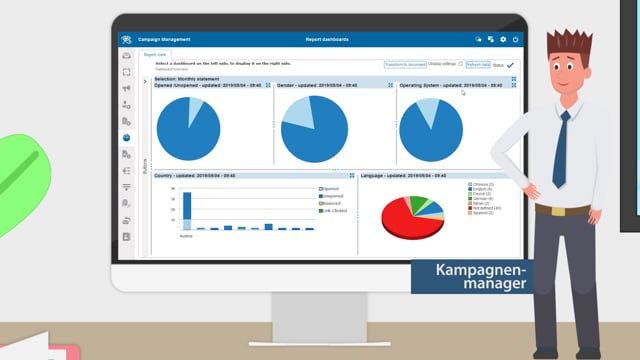Click the Gender pie chart
Screen dimensions: 640x360
click(x=314, y=129)
